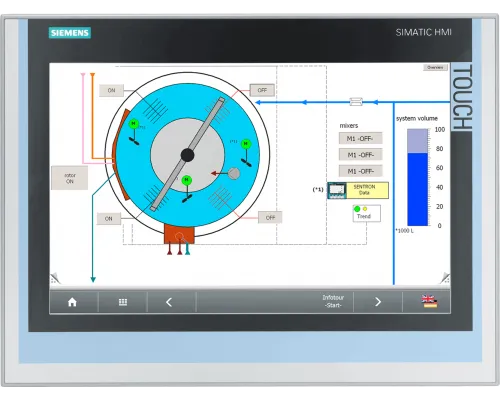Open the grid menu icon
This screenshot has width=500, height=400.
tap(123, 302)
